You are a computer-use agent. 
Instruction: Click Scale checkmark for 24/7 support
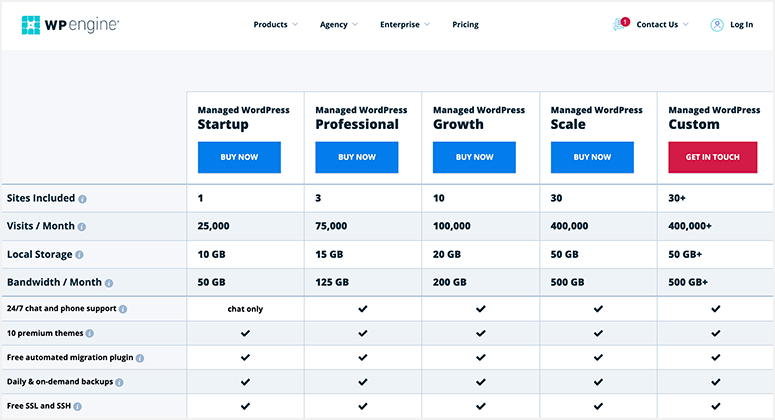point(598,308)
